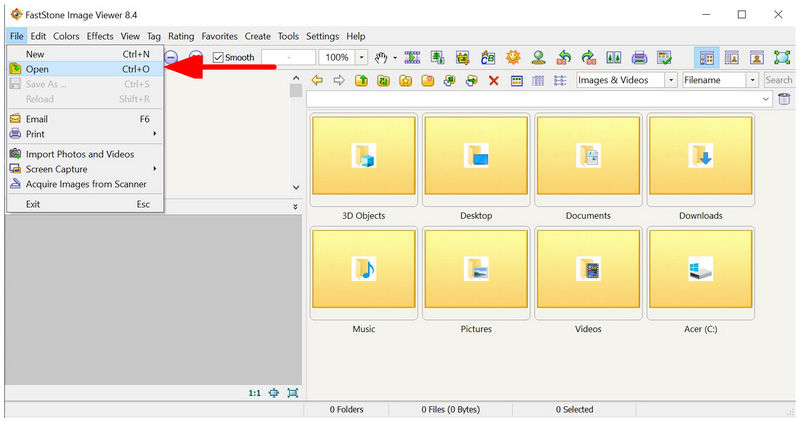Choose New in the File menu
This screenshot has width=800, height=422.
coord(85,54)
